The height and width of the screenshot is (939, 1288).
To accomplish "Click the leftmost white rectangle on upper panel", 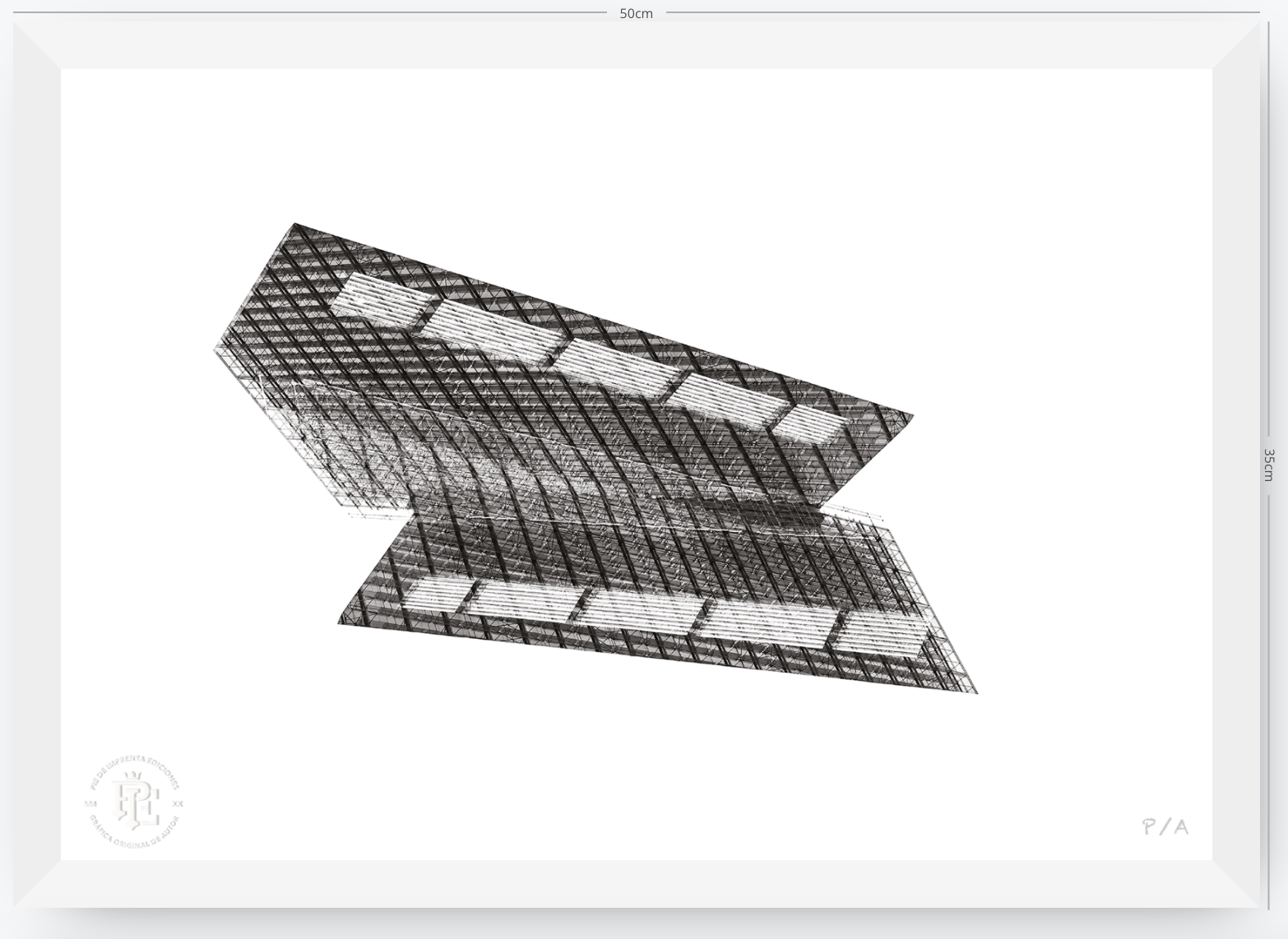I will tap(382, 299).
